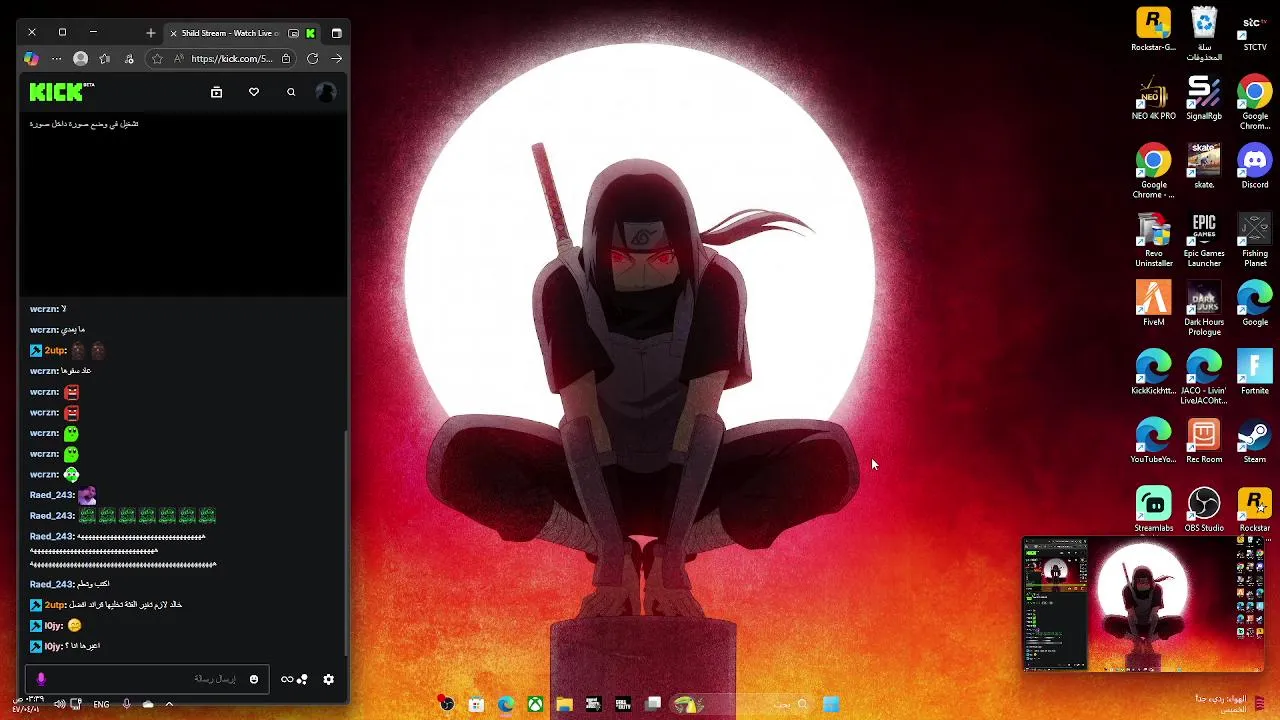
Task: Click the Edge Copilot icon
Action: 31,59
